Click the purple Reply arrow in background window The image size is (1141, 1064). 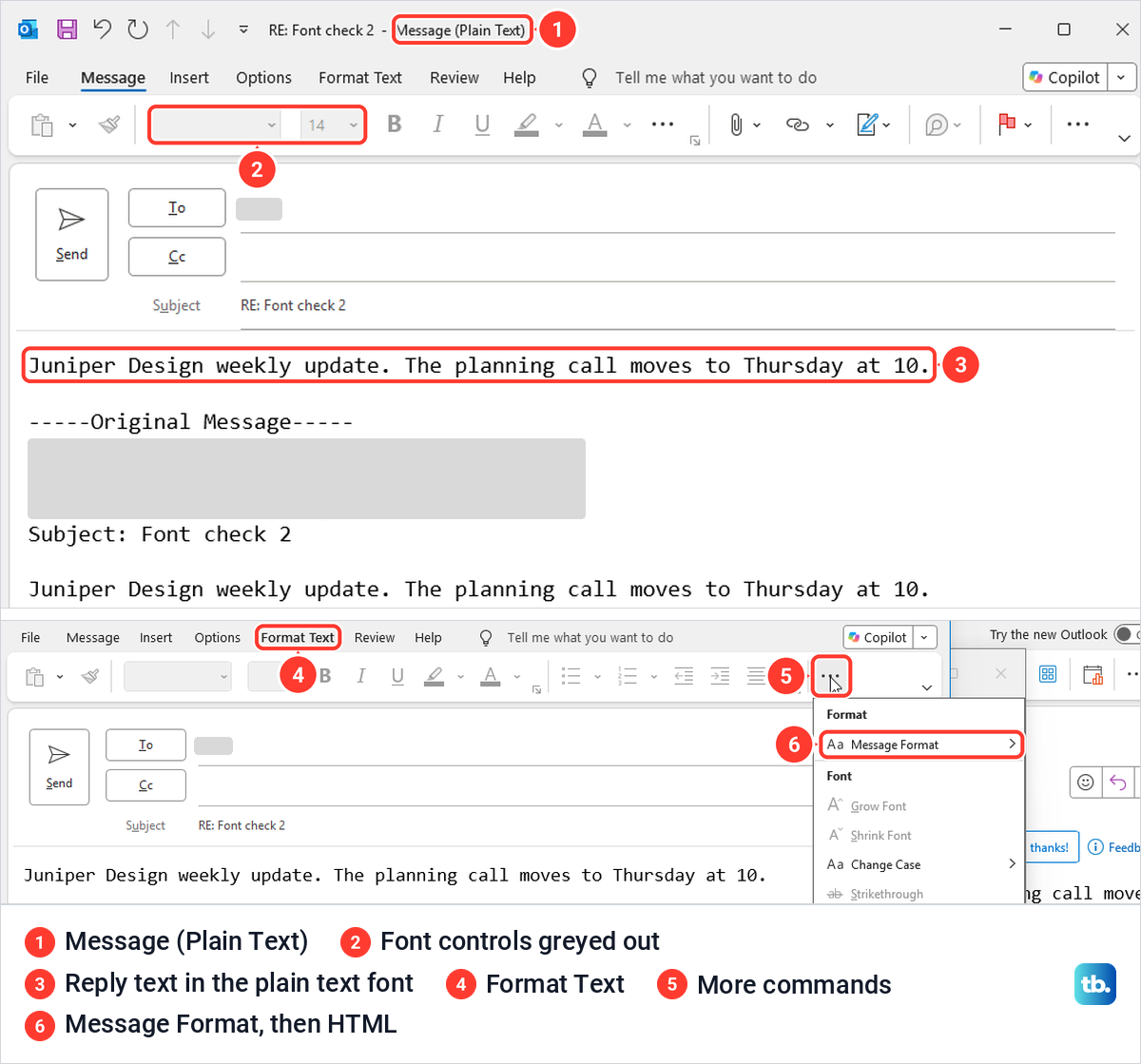[1118, 783]
